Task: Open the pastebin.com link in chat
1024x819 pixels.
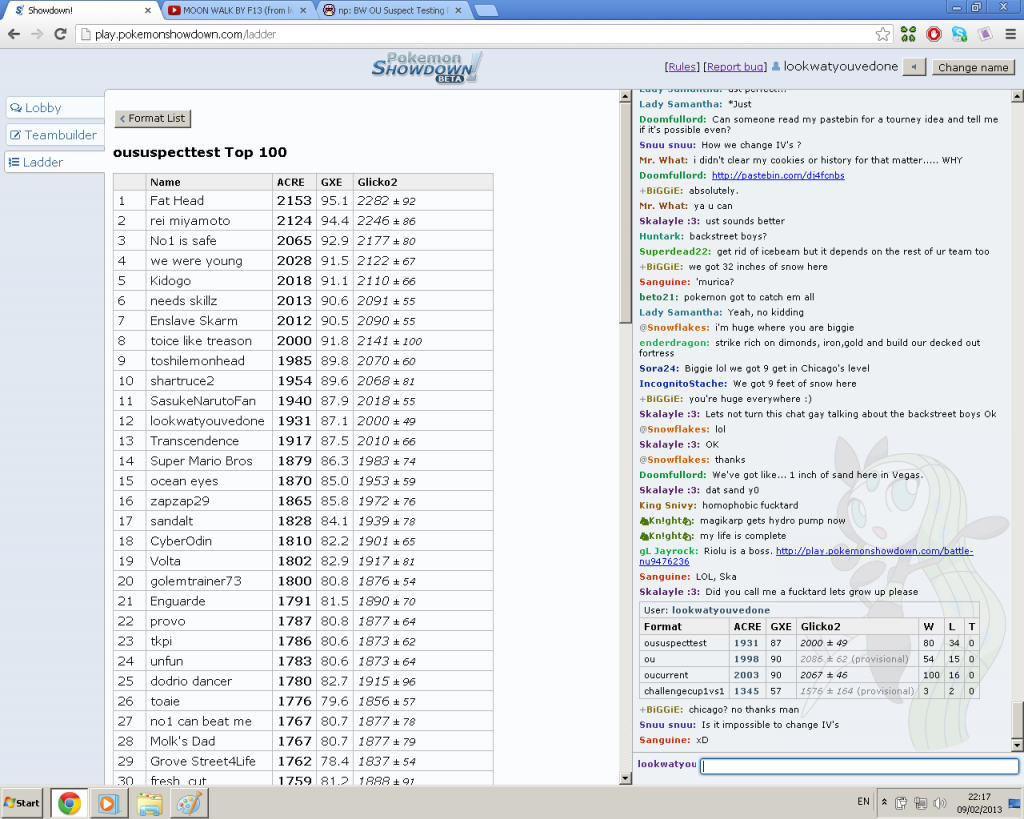Action: tap(777, 175)
